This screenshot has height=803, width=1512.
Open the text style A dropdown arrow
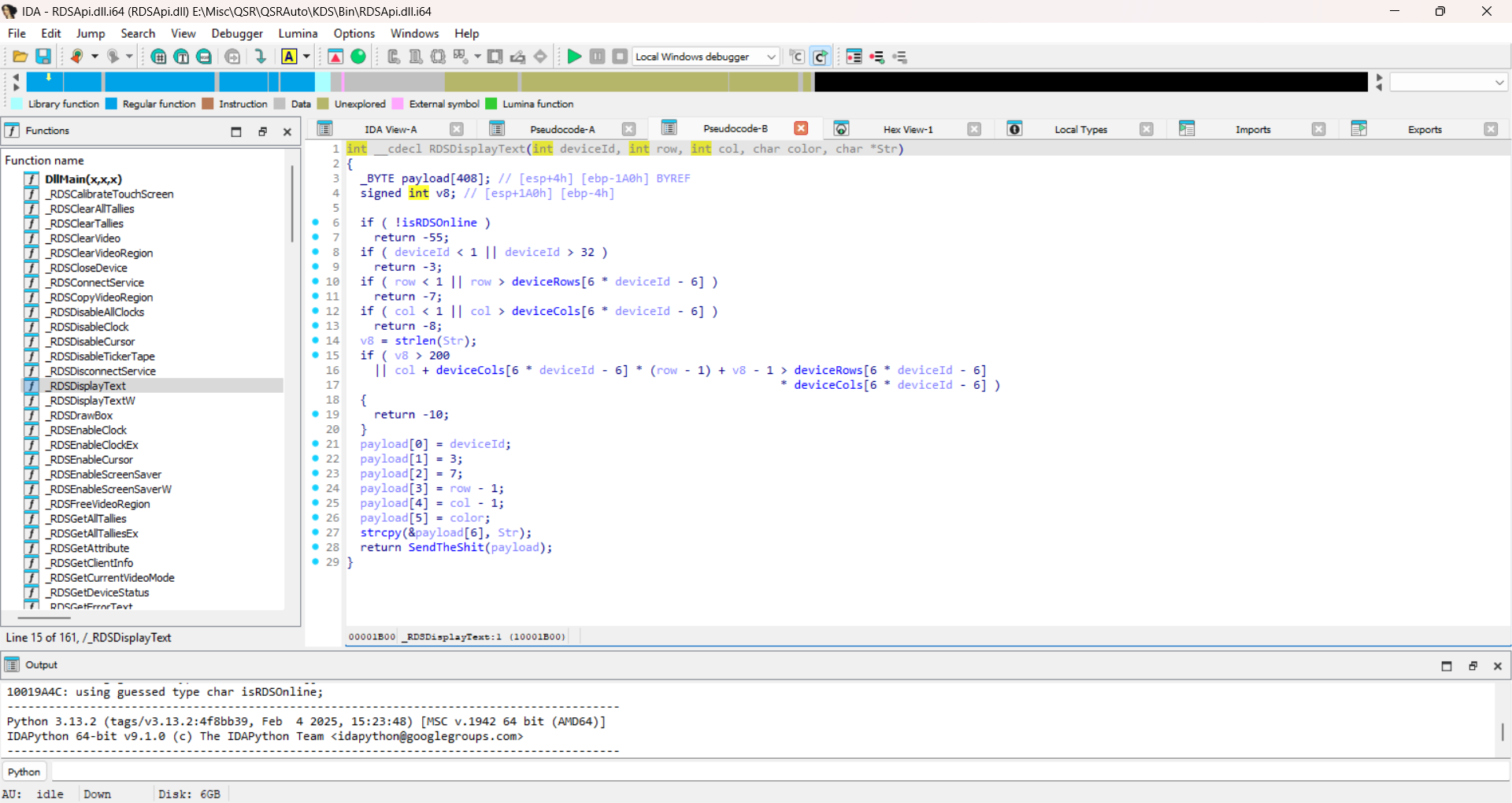[x=306, y=57]
